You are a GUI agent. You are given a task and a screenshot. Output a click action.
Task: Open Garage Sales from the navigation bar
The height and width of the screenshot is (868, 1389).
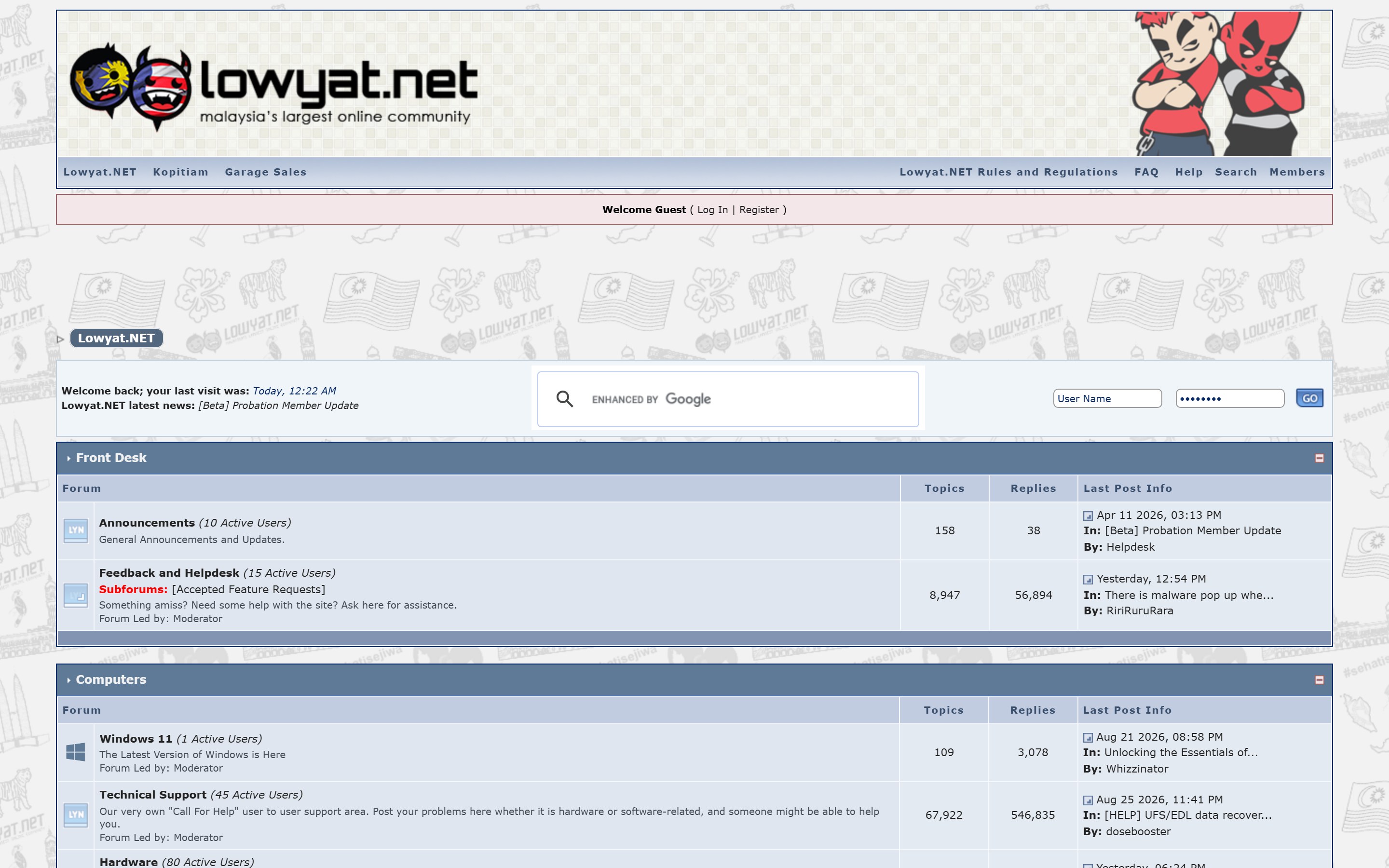click(266, 172)
